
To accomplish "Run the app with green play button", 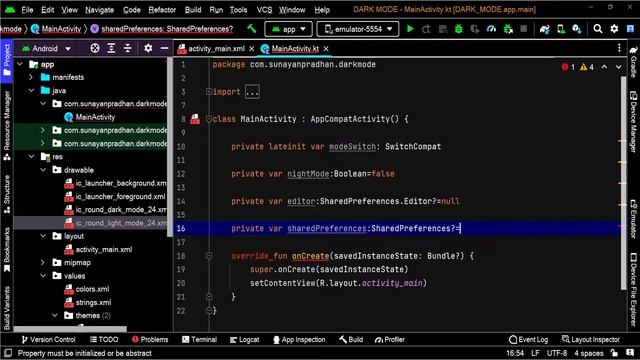I will pos(410,29).
